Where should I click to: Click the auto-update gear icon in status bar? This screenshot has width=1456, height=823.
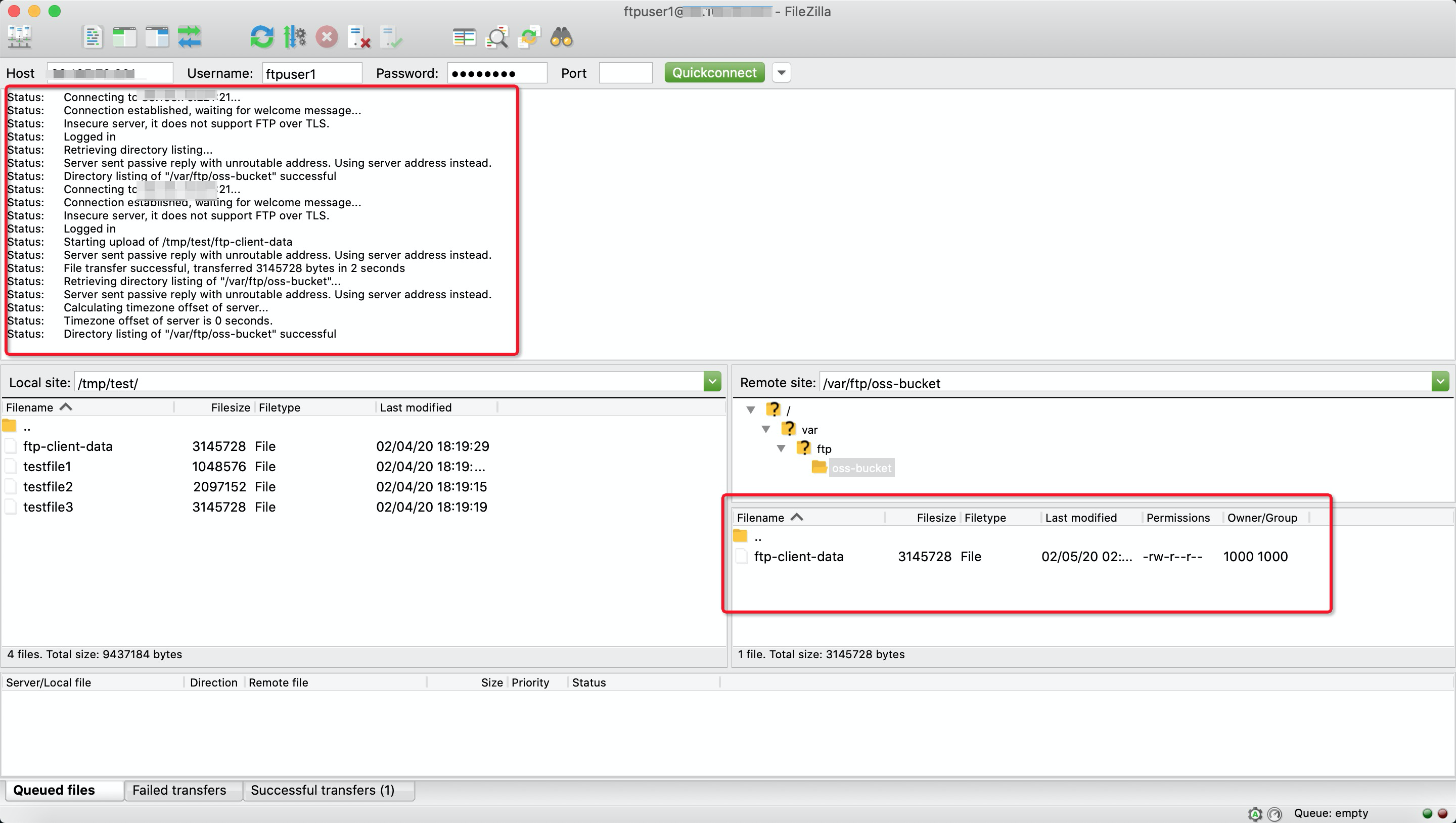tap(1255, 814)
